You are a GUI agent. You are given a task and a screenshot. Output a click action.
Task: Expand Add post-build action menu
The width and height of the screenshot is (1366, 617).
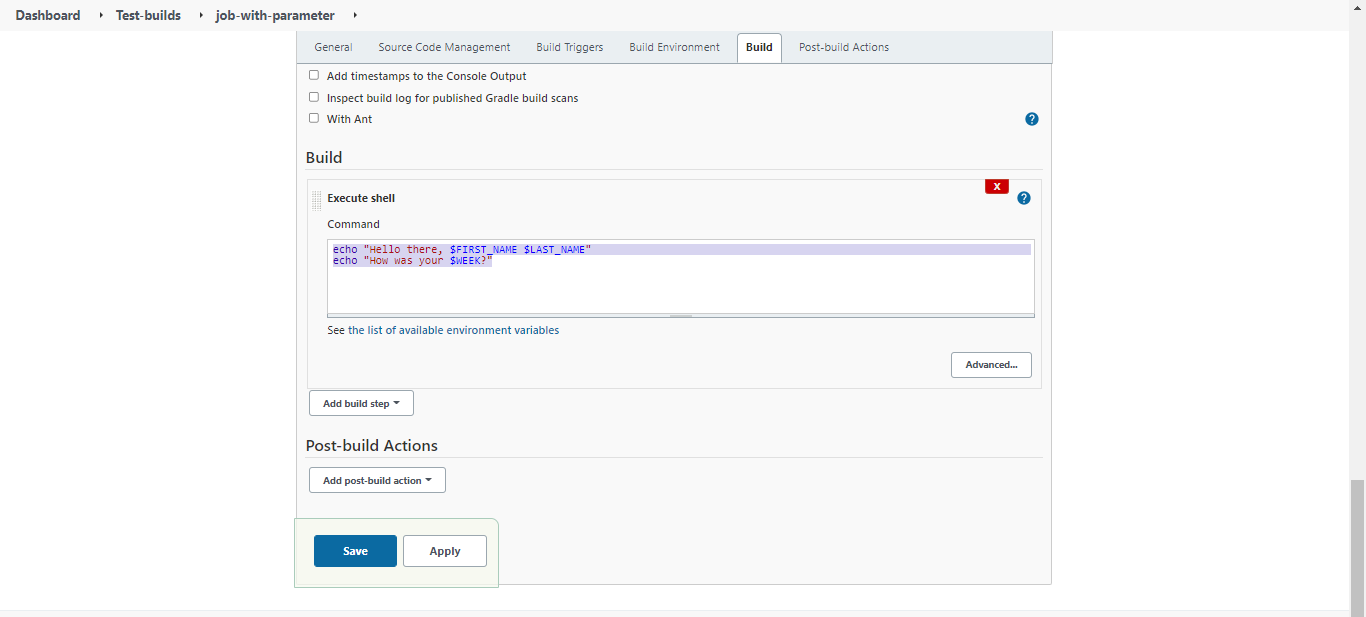tap(377, 480)
